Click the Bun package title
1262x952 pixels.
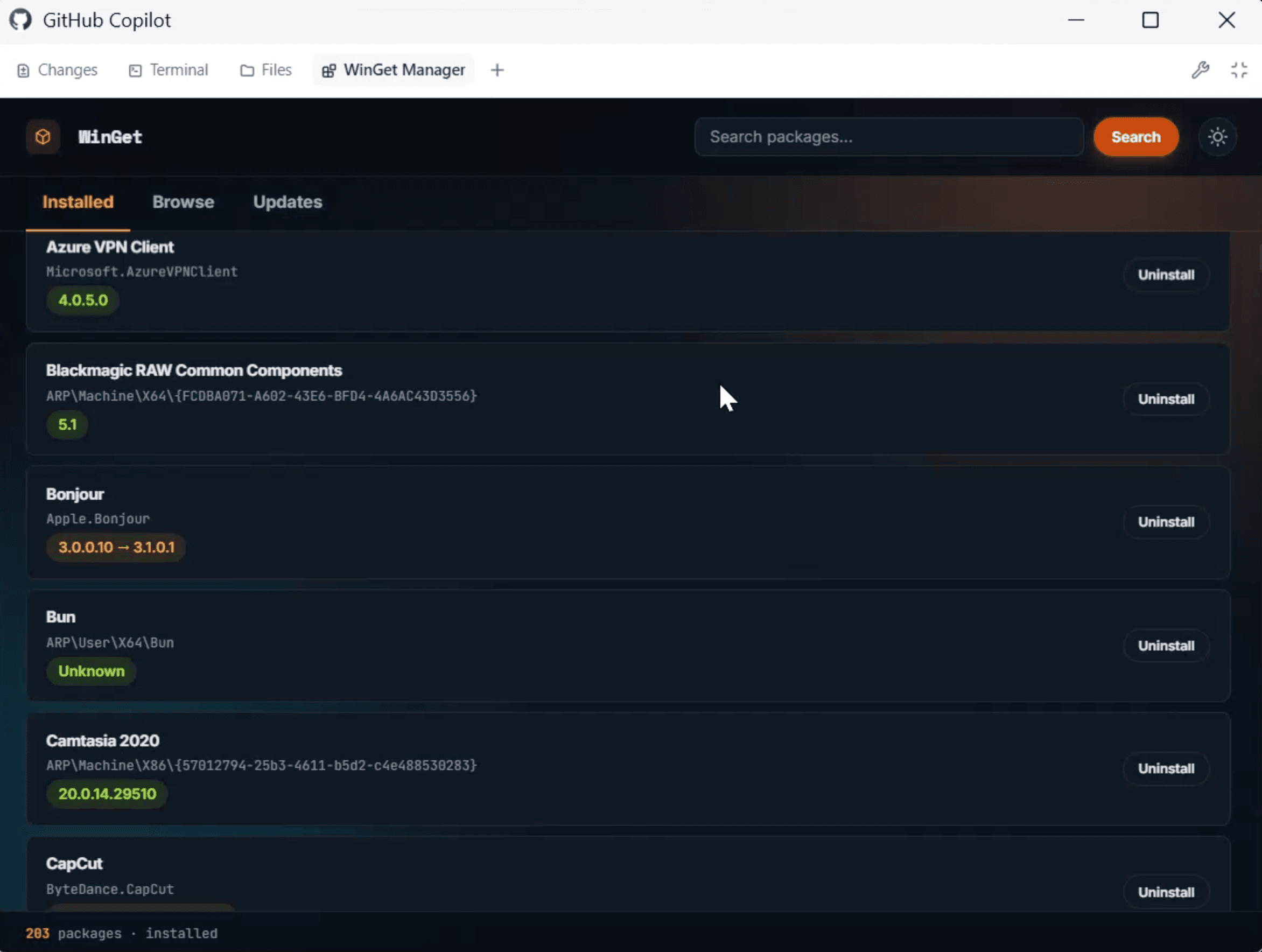click(x=60, y=617)
